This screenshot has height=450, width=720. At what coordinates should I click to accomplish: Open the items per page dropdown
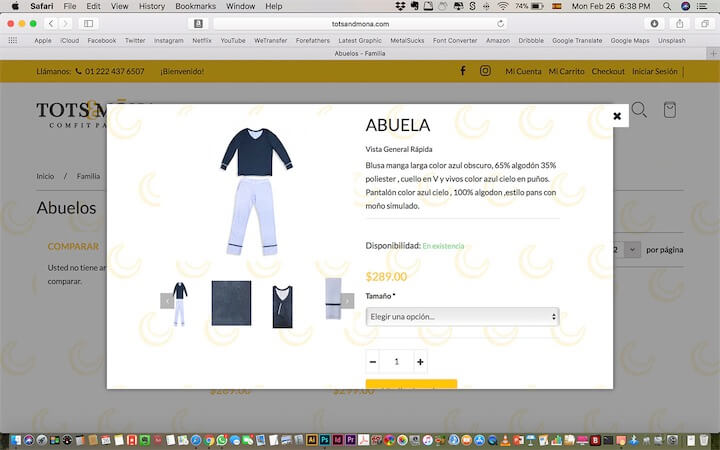point(631,249)
